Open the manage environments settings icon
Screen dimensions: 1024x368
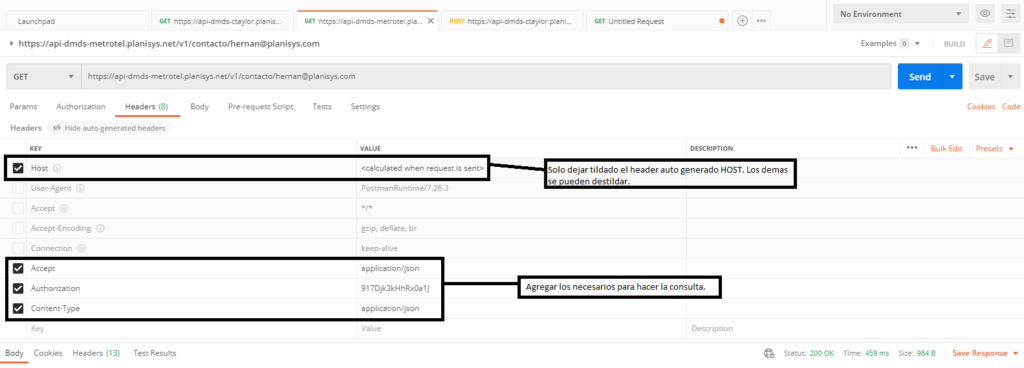[1010, 14]
